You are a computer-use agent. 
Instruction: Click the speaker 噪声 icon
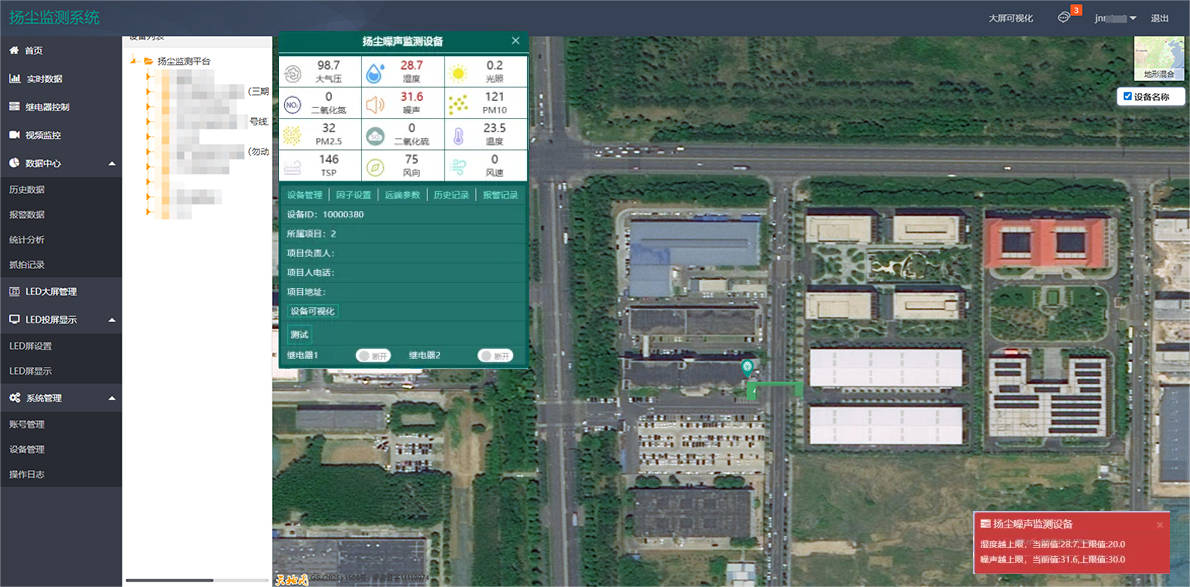pos(375,104)
